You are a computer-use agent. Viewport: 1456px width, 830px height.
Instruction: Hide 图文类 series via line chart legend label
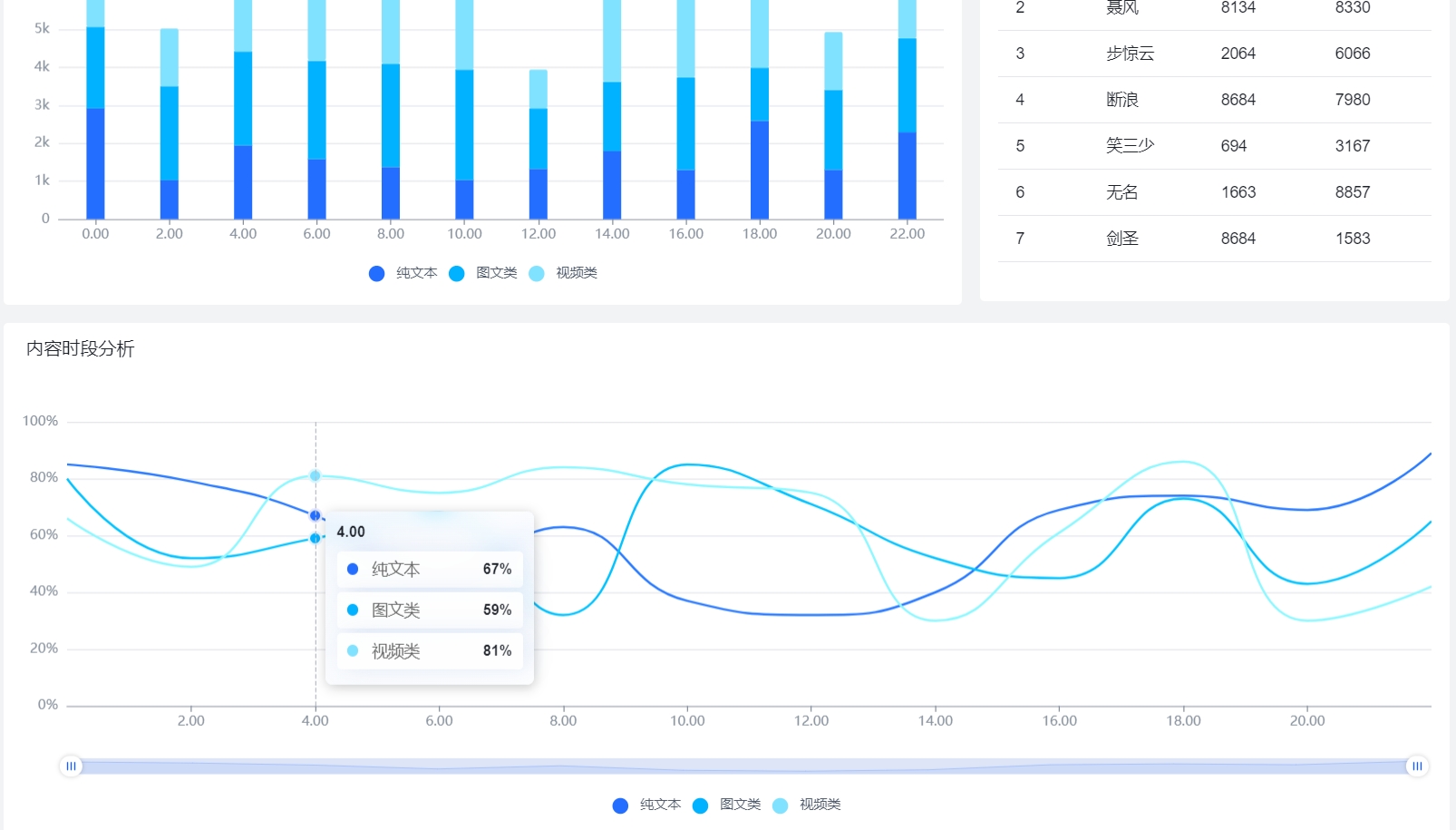pos(740,805)
